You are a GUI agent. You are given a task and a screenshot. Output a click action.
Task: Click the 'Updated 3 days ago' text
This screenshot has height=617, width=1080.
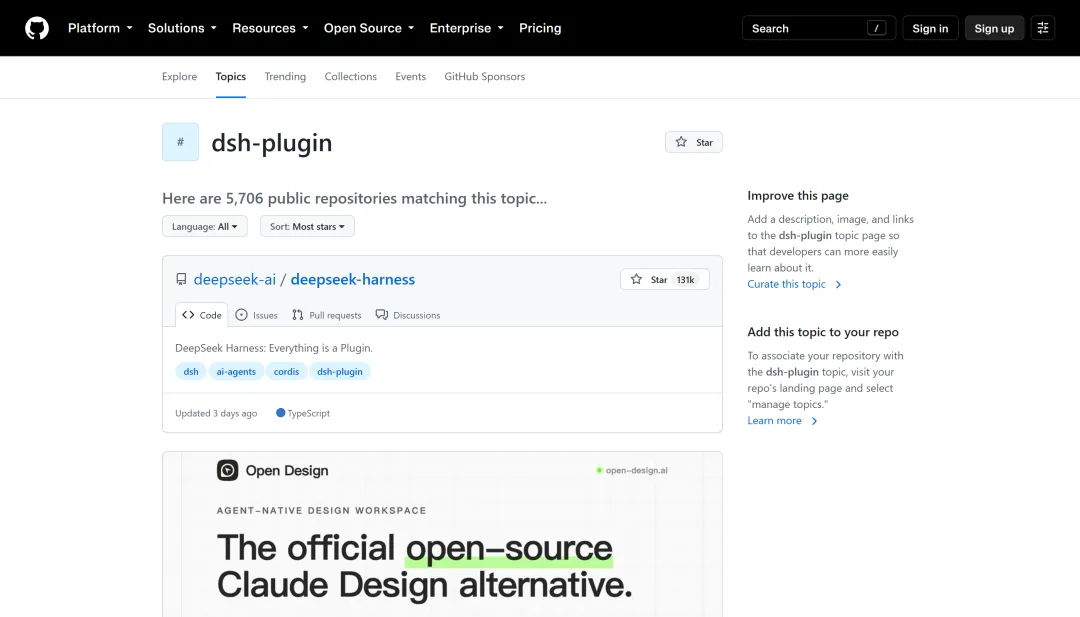coord(216,413)
